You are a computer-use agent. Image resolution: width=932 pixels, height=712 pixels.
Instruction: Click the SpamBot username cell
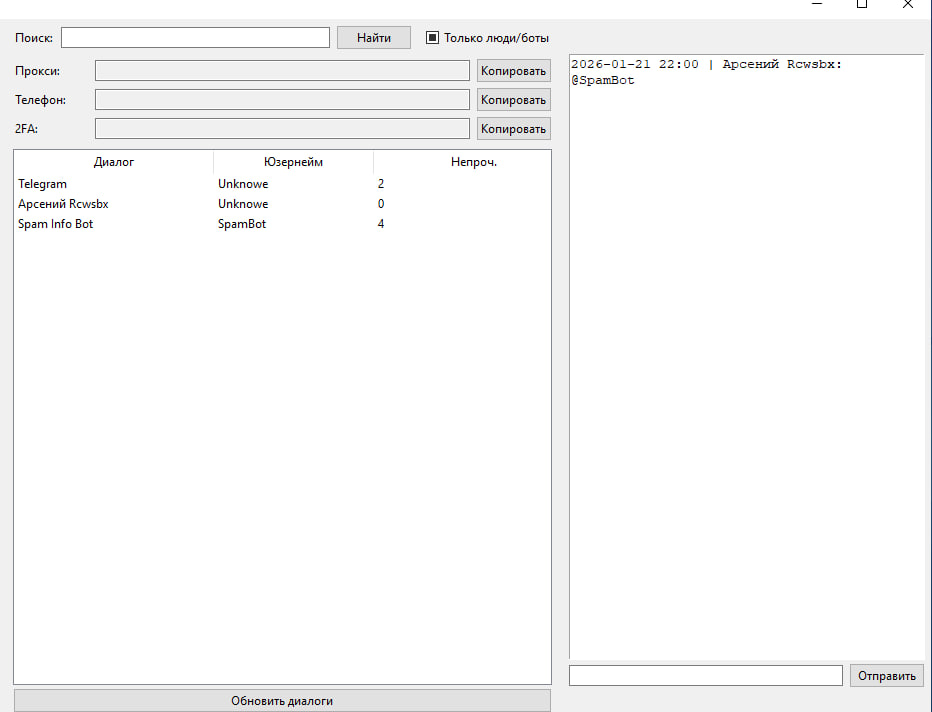pyautogui.click(x=242, y=224)
